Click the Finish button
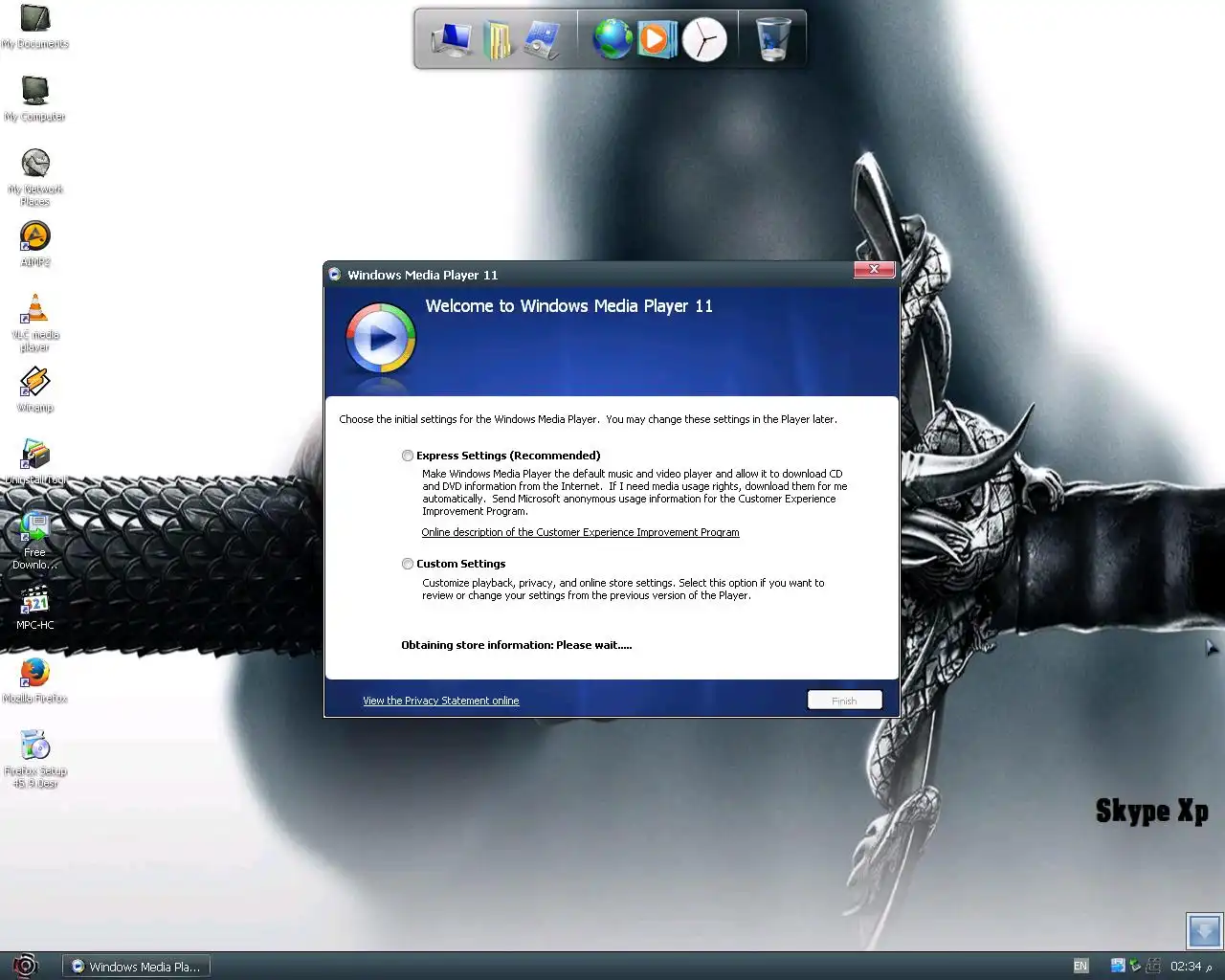Viewport: 1225px width, 980px height. [x=844, y=701]
